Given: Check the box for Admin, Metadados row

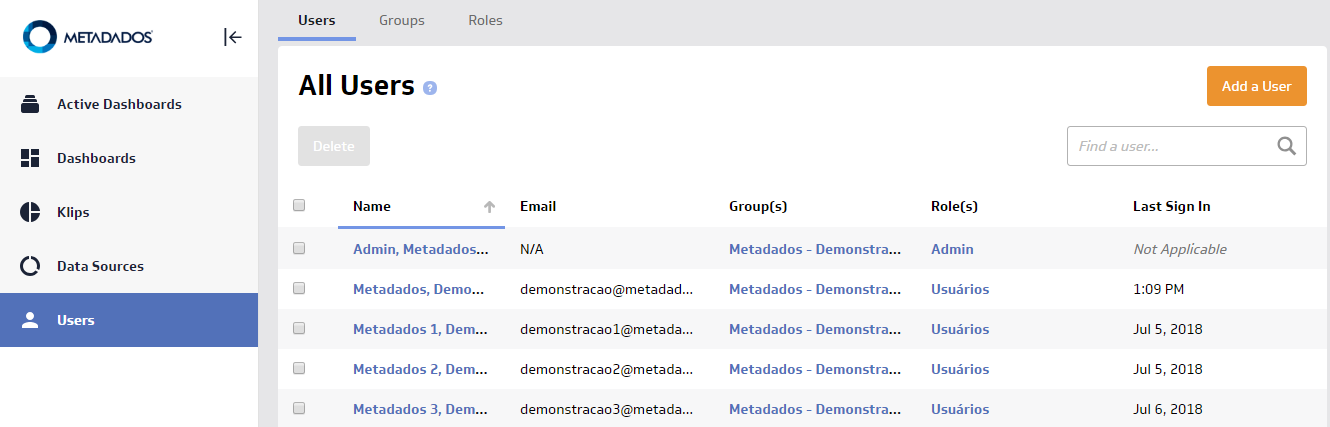Looking at the screenshot, I should tap(299, 248).
